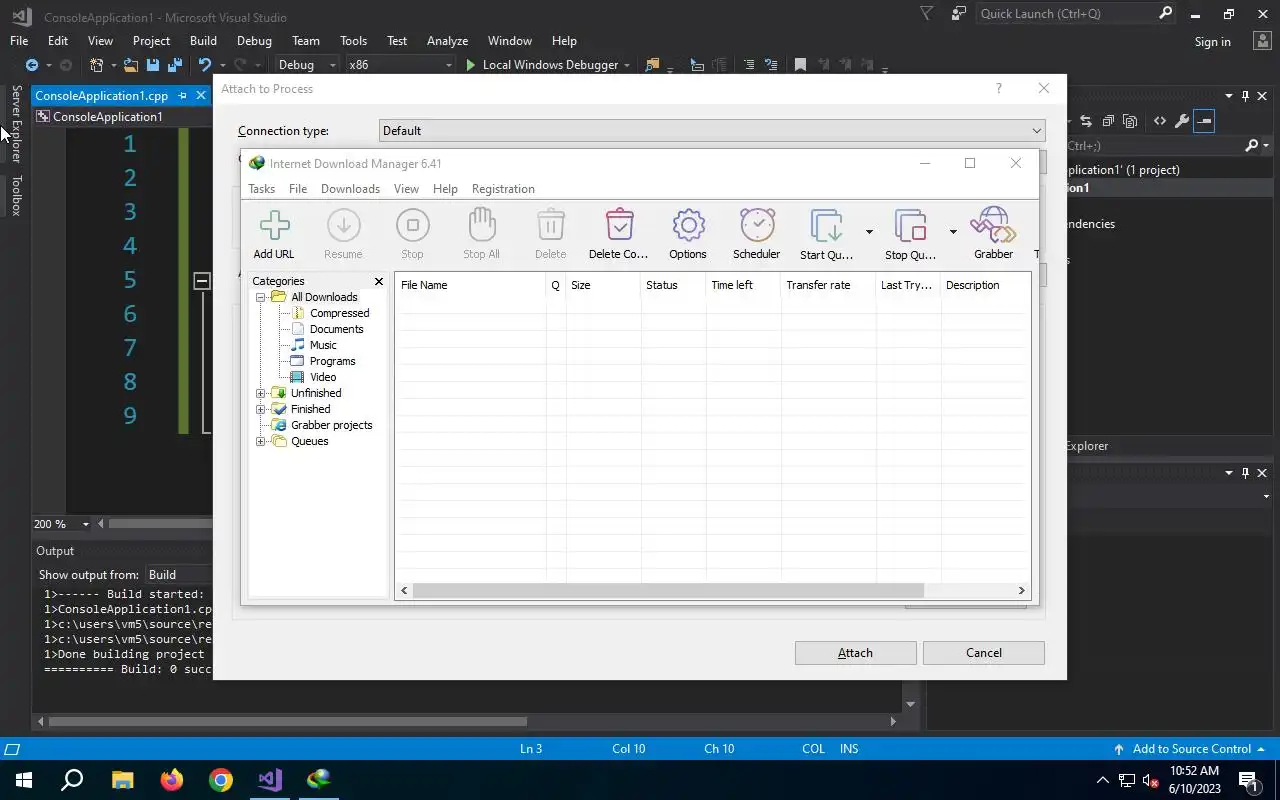Click the Save icon in Visual Studio toolbar

[x=153, y=65]
